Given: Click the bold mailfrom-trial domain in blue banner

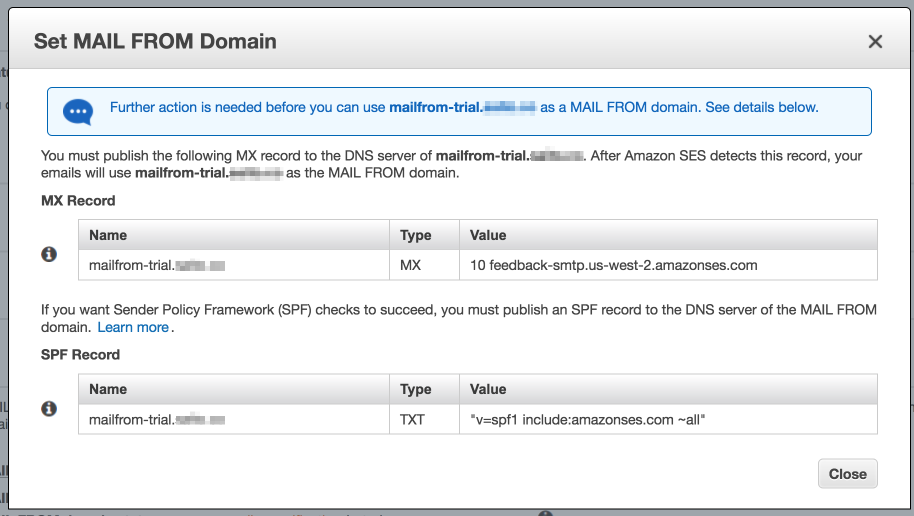Looking at the screenshot, I should point(462,107).
